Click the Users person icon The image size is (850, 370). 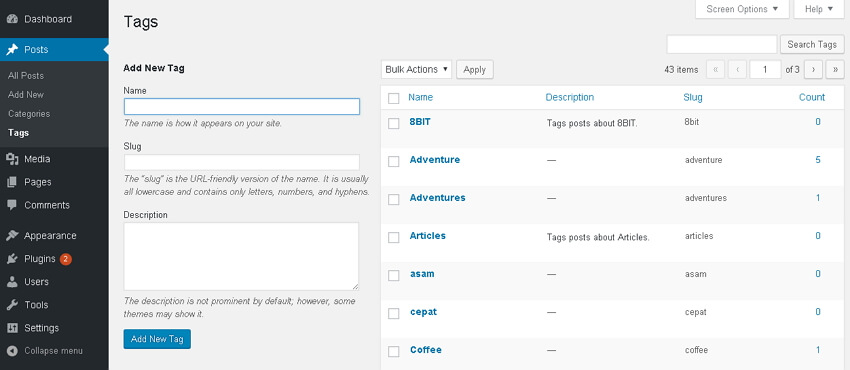click(12, 282)
